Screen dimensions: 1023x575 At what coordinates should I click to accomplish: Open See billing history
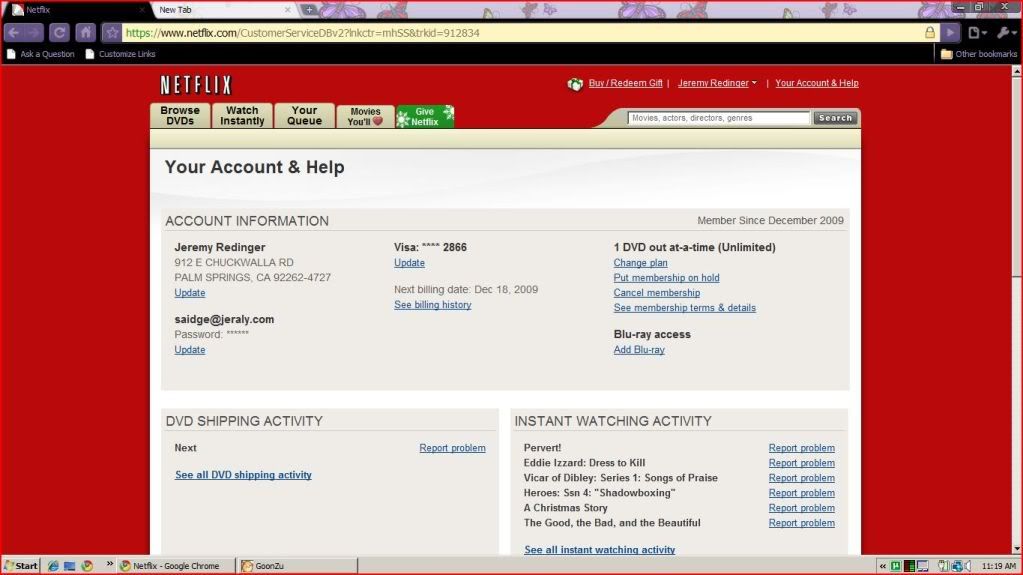click(433, 304)
